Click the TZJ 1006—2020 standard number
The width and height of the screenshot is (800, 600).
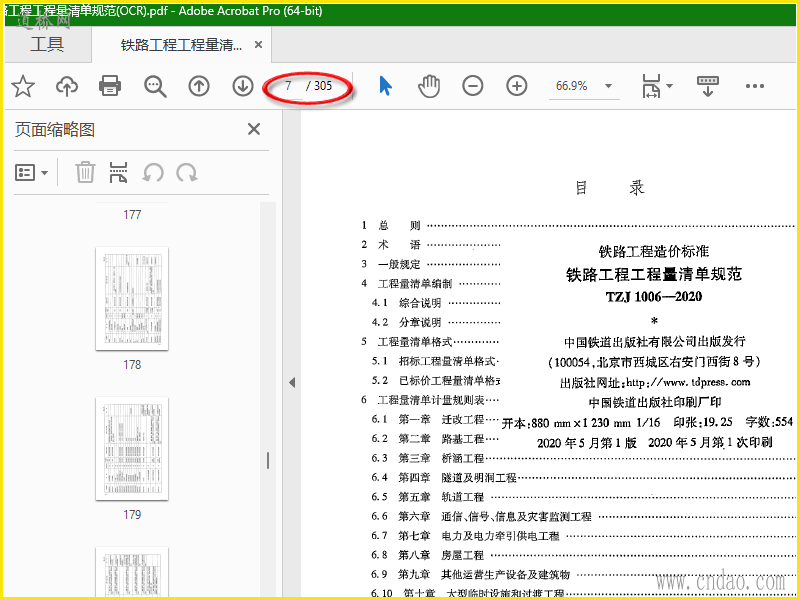tap(654, 296)
